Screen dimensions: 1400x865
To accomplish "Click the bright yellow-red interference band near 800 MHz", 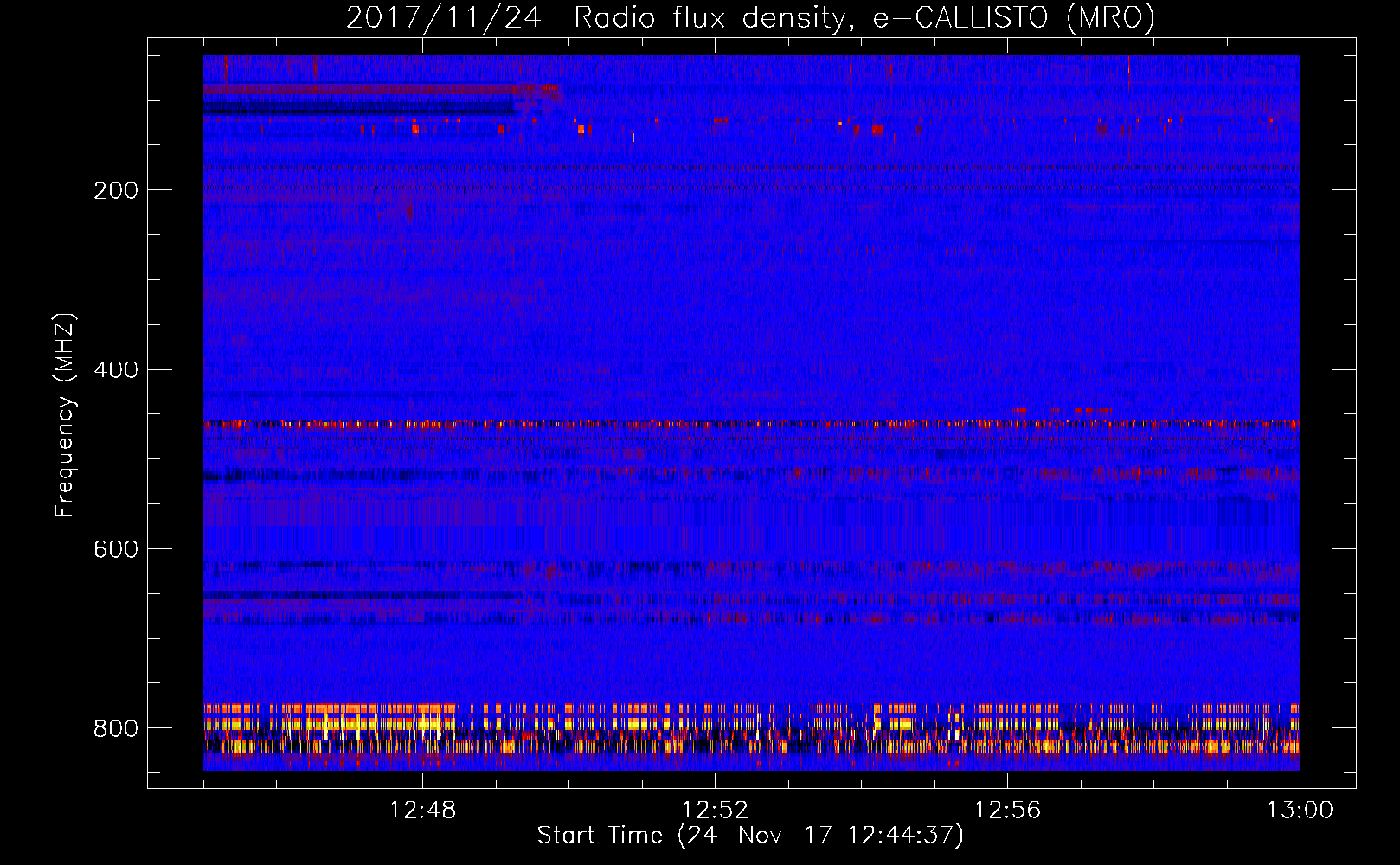I will tap(751, 730).
